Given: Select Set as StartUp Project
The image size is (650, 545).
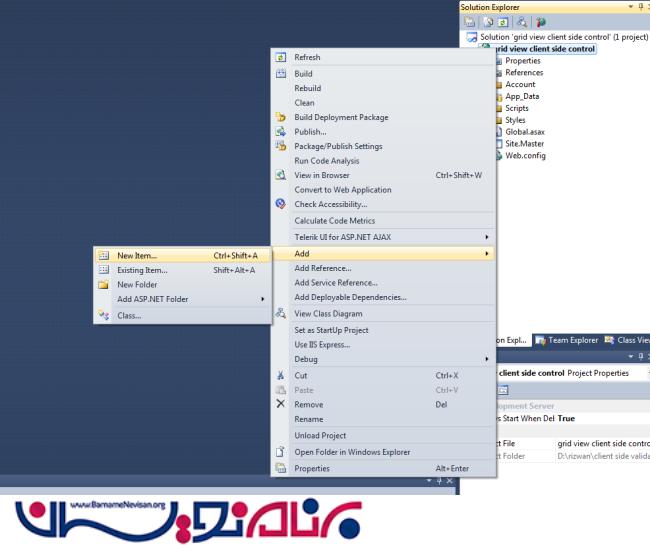Looking at the screenshot, I should 331,330.
